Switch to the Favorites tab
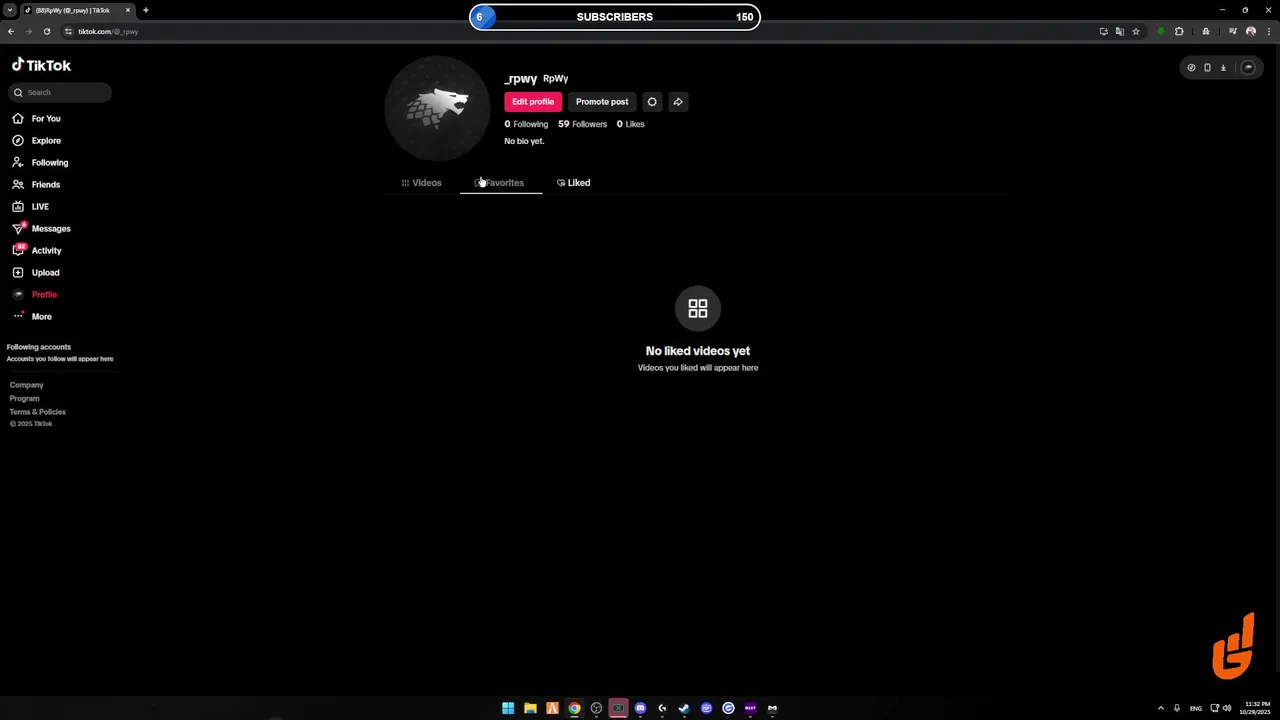1280x720 pixels. [500, 183]
